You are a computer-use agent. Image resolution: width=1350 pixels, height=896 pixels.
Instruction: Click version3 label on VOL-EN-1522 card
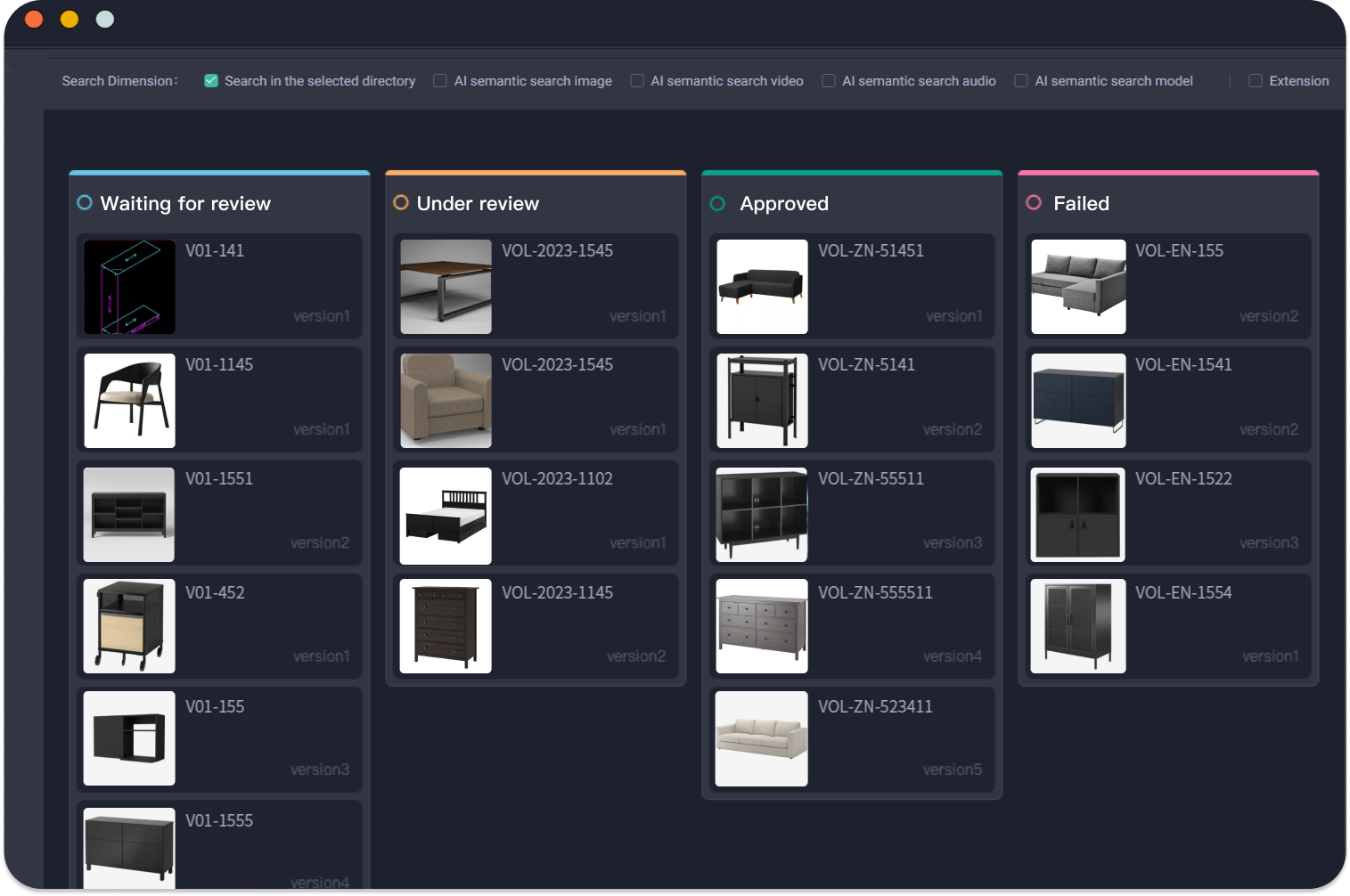point(1269,543)
